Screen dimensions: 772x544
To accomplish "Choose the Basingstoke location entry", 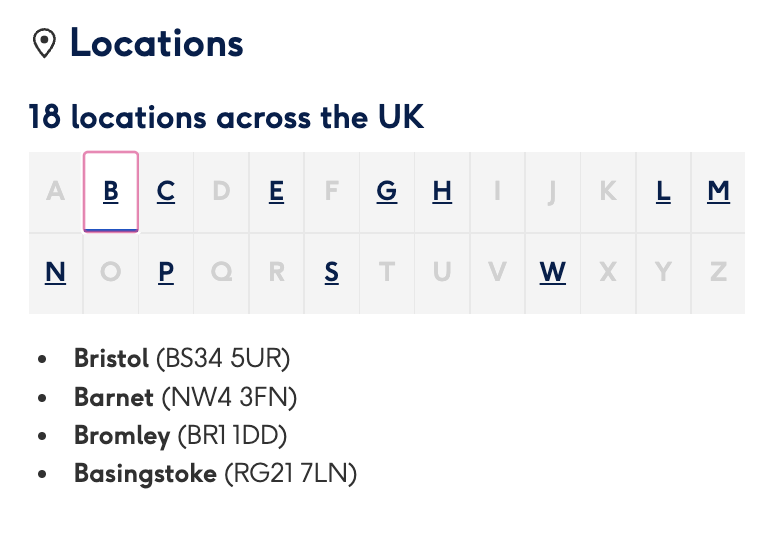I will [215, 474].
